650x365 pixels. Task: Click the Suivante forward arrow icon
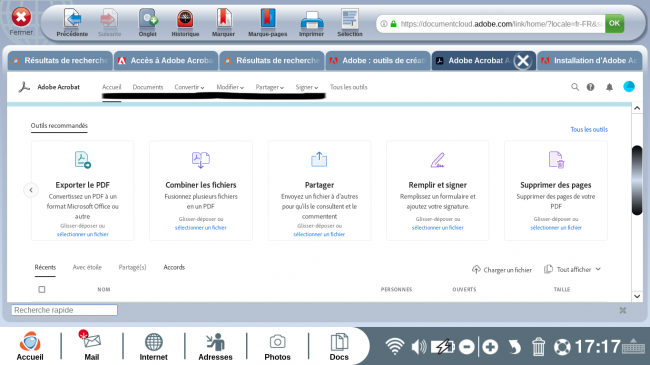[109, 19]
